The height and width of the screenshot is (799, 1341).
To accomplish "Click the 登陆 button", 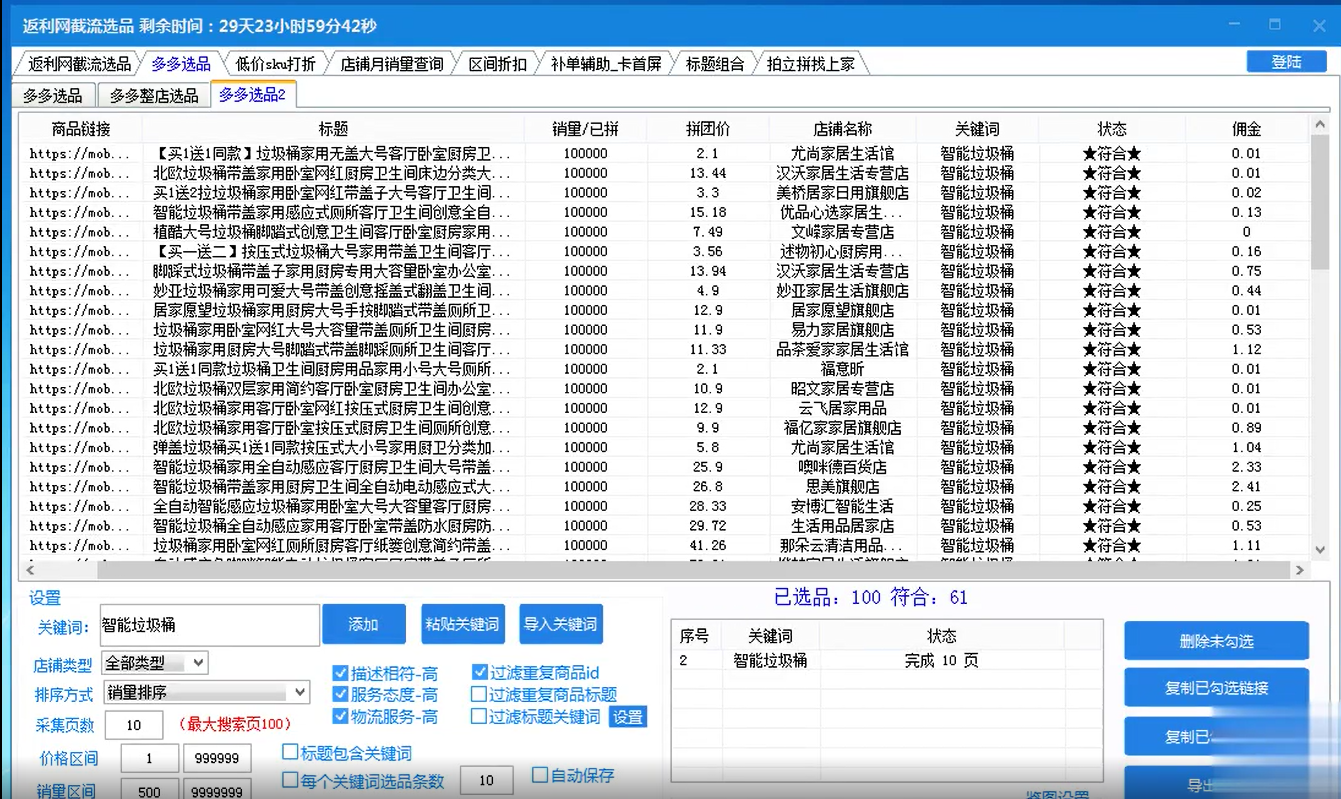I will click(1286, 62).
